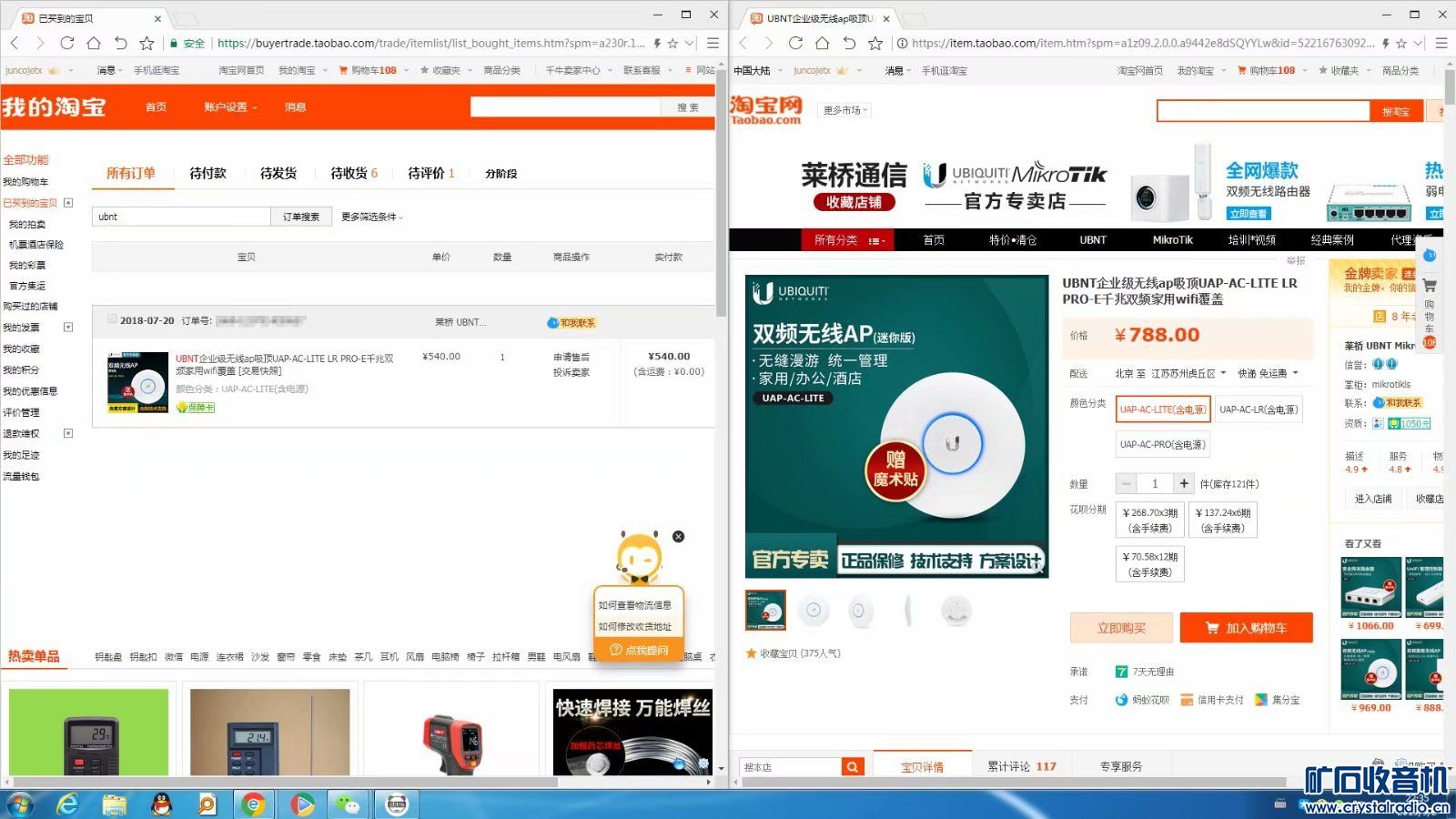Bookmark the left window's page with toolbar star
Image resolution: width=1456 pixels, height=819 pixels.
pyautogui.click(x=147, y=43)
